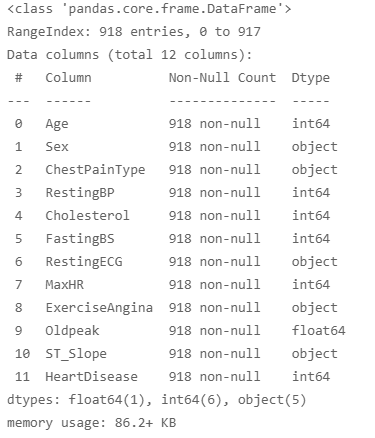Click the 'Oldpeak' column name
The height and width of the screenshot is (438, 375).
click(72, 331)
